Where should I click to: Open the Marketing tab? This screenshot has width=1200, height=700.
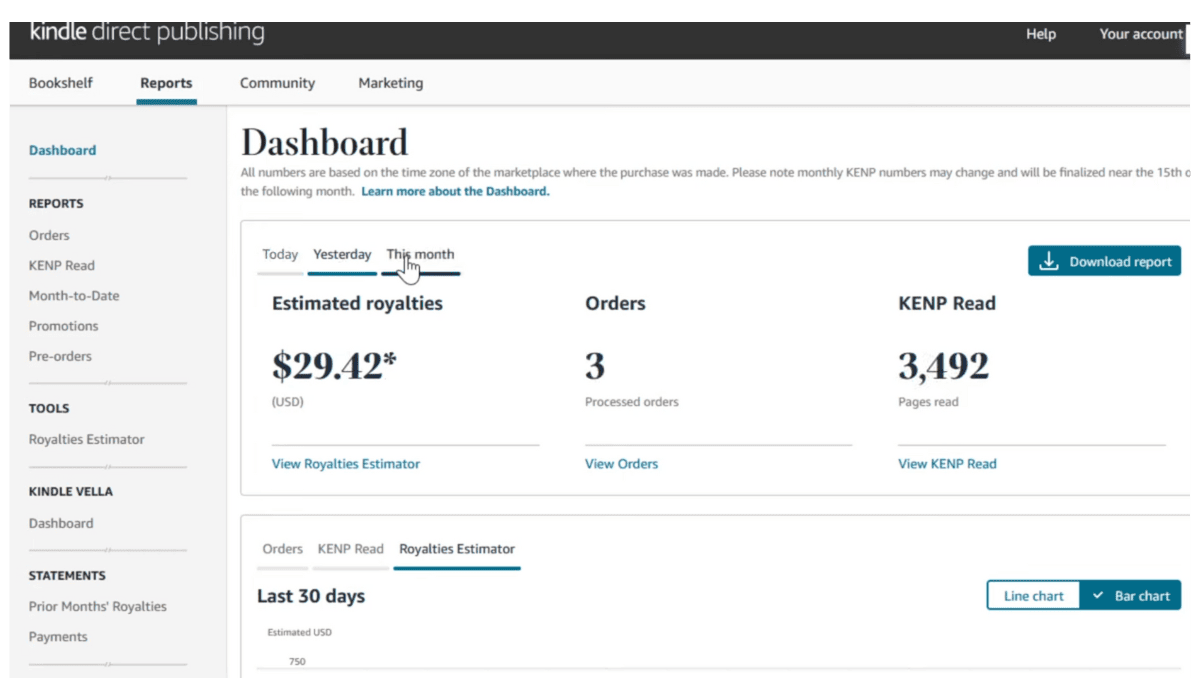[x=390, y=83]
